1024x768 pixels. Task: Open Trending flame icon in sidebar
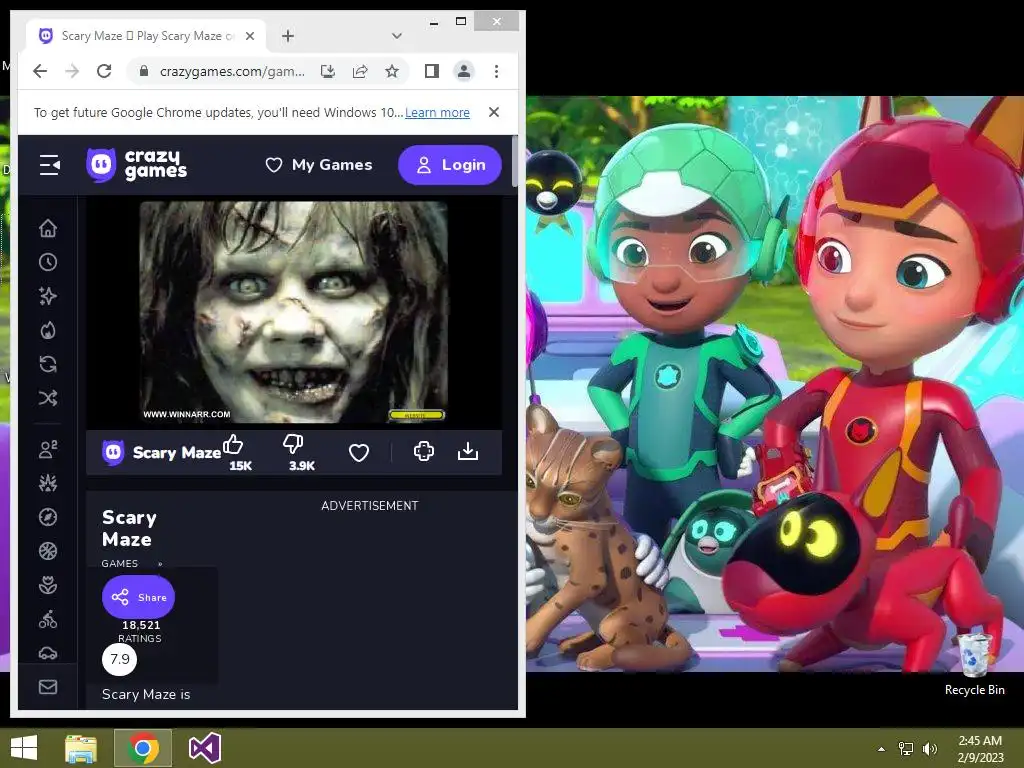(48, 330)
